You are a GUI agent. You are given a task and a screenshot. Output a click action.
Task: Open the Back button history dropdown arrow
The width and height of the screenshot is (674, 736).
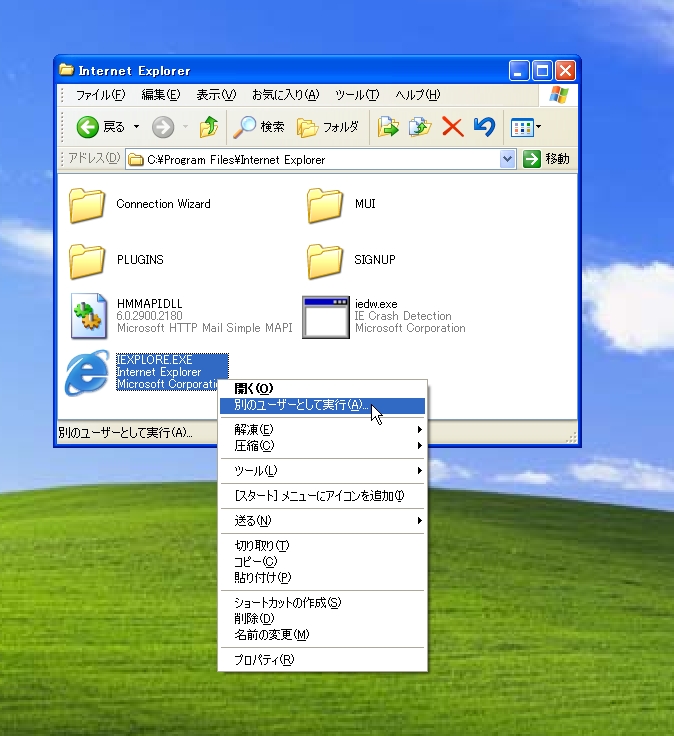coord(137,127)
